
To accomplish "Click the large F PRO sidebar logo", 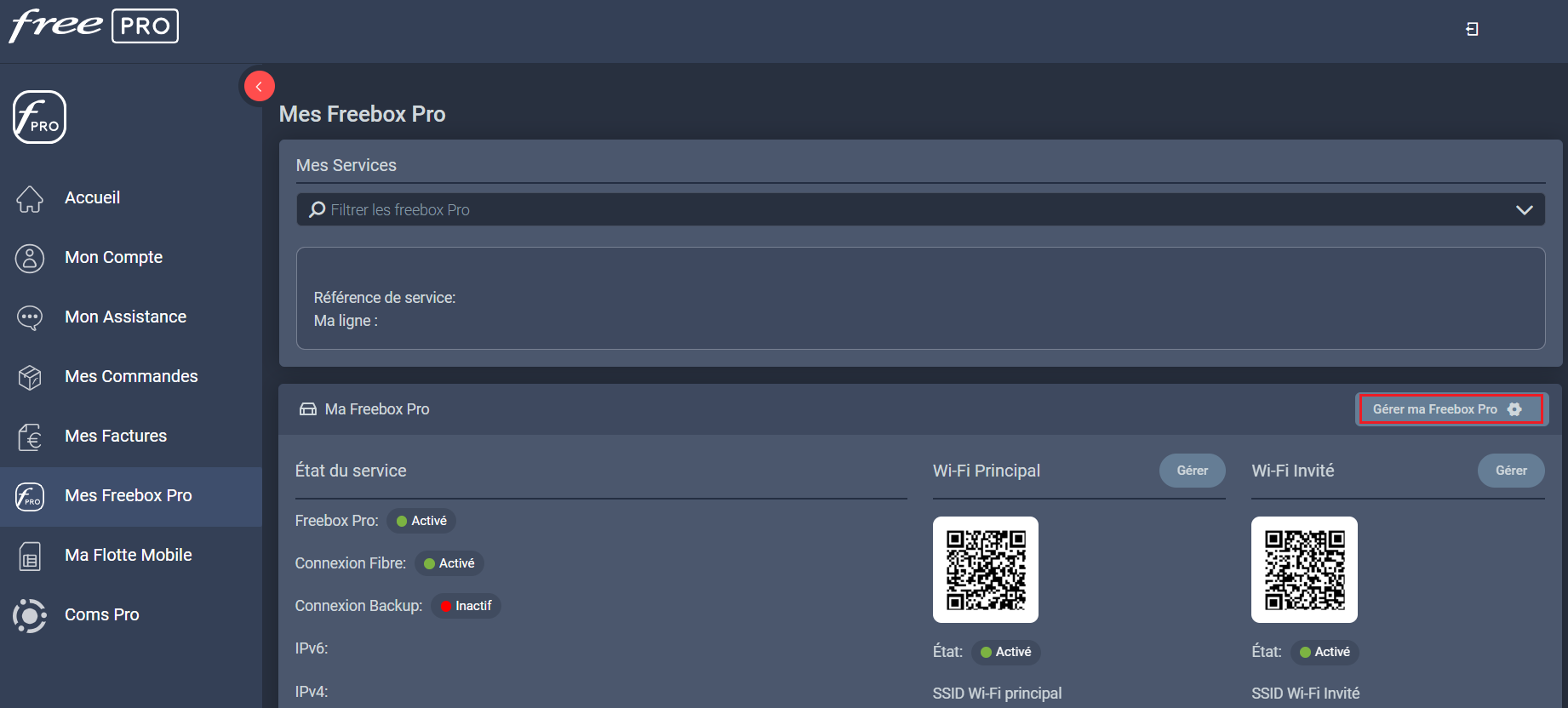I will pyautogui.click(x=39, y=117).
